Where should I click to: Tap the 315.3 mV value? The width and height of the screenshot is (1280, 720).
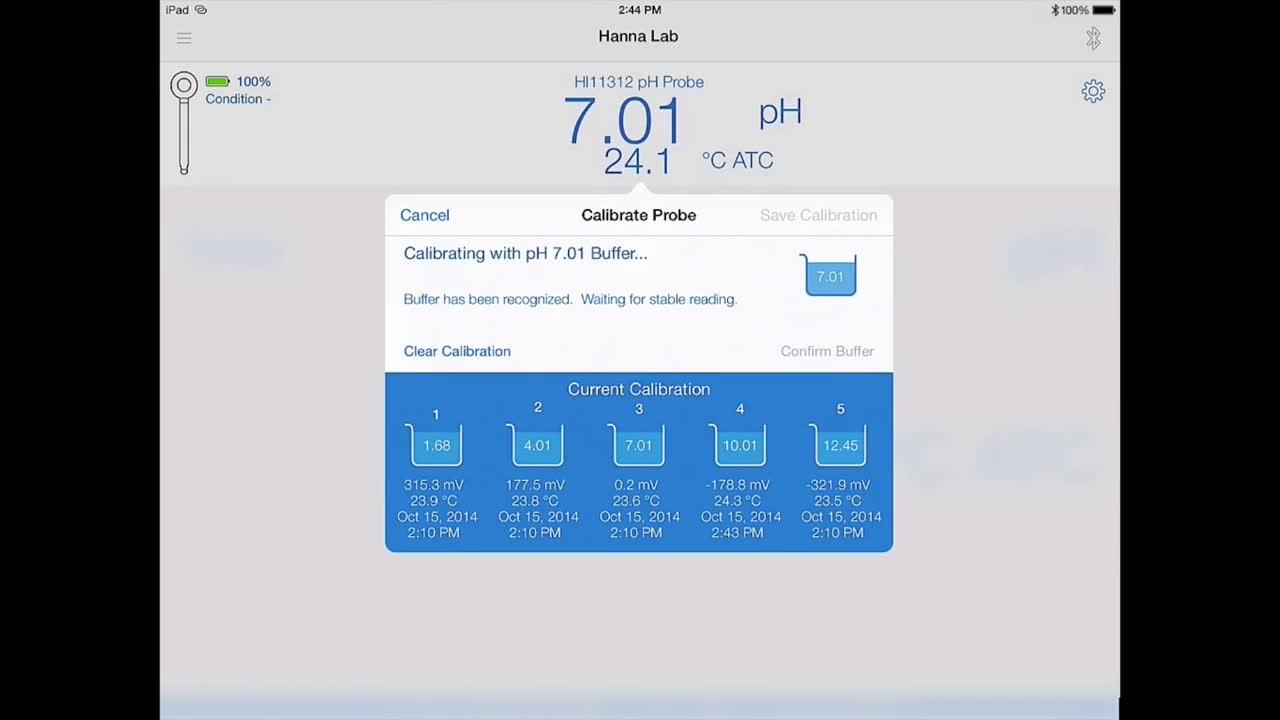pos(434,485)
